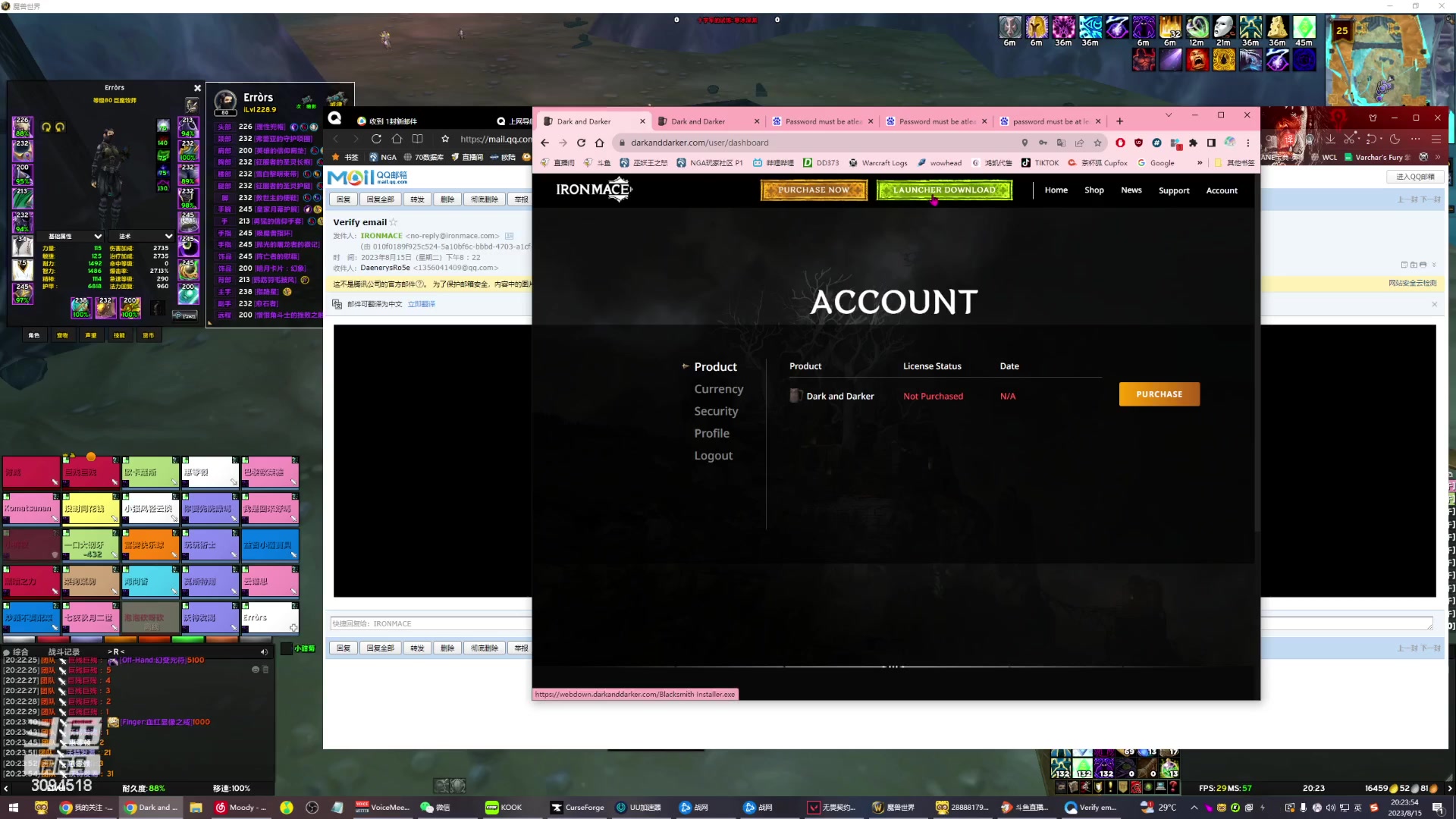Screen dimensions: 1456x819
Task: Switch to first Password must be atleast tab
Action: click(x=823, y=121)
